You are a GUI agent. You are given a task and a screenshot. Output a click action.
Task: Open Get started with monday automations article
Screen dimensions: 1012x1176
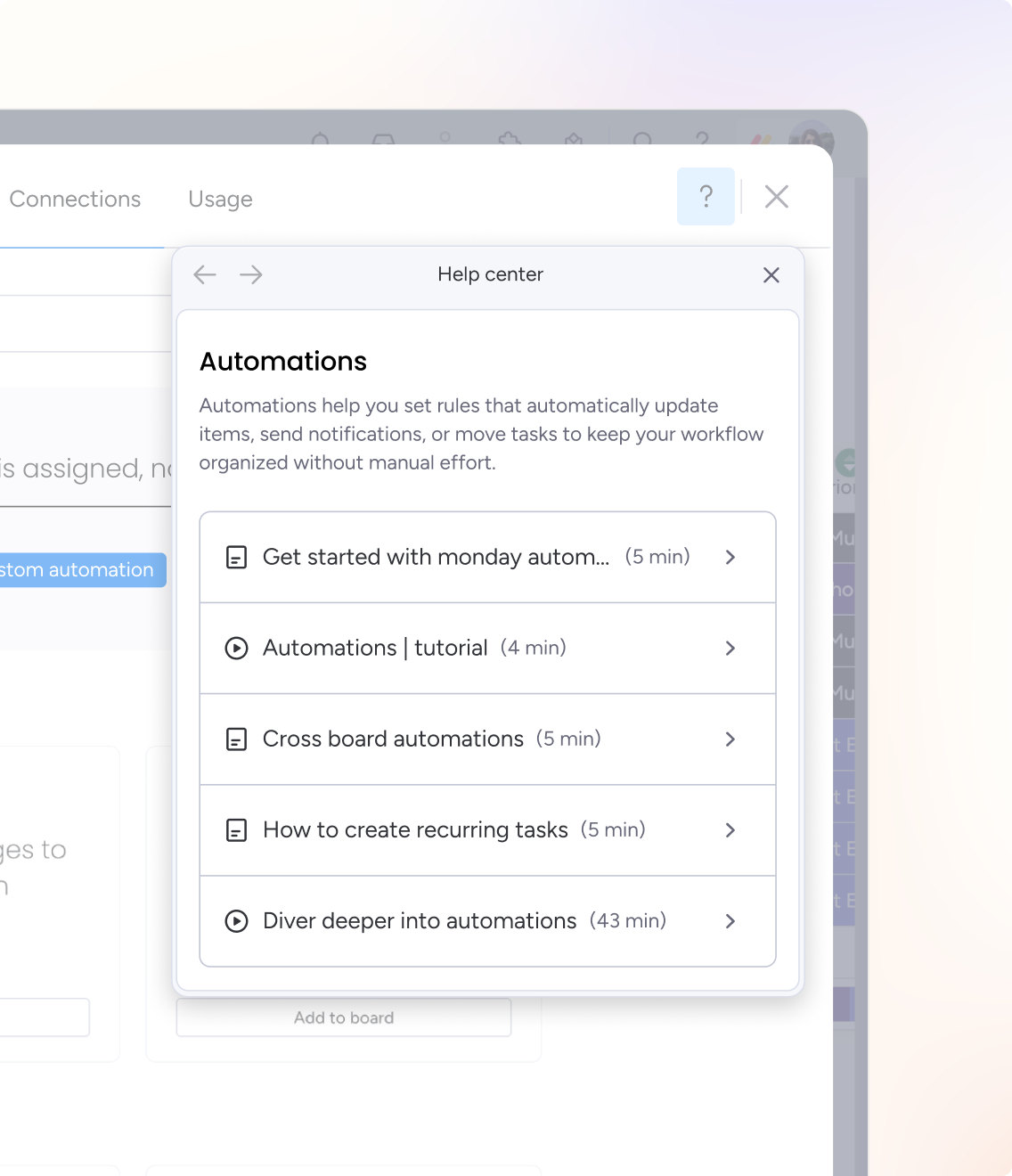tap(487, 558)
